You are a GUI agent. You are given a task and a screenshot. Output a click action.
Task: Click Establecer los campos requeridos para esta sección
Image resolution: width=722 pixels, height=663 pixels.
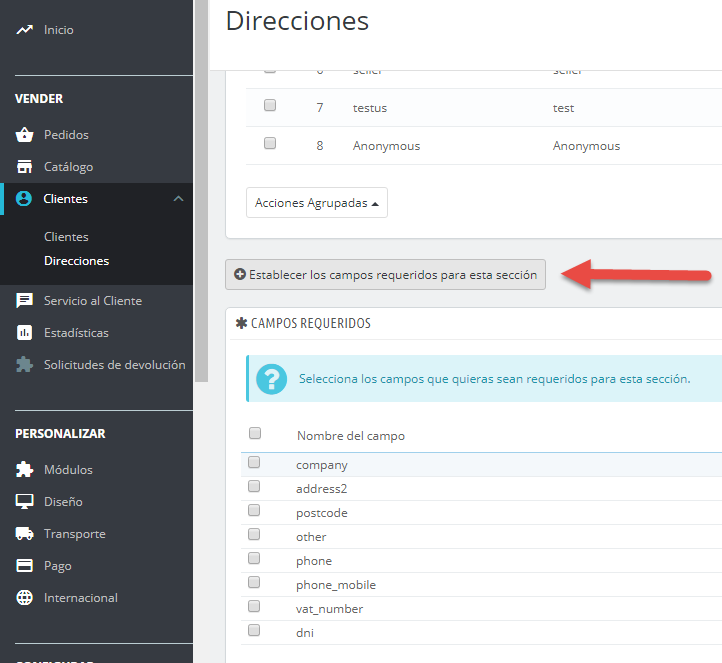click(385, 274)
